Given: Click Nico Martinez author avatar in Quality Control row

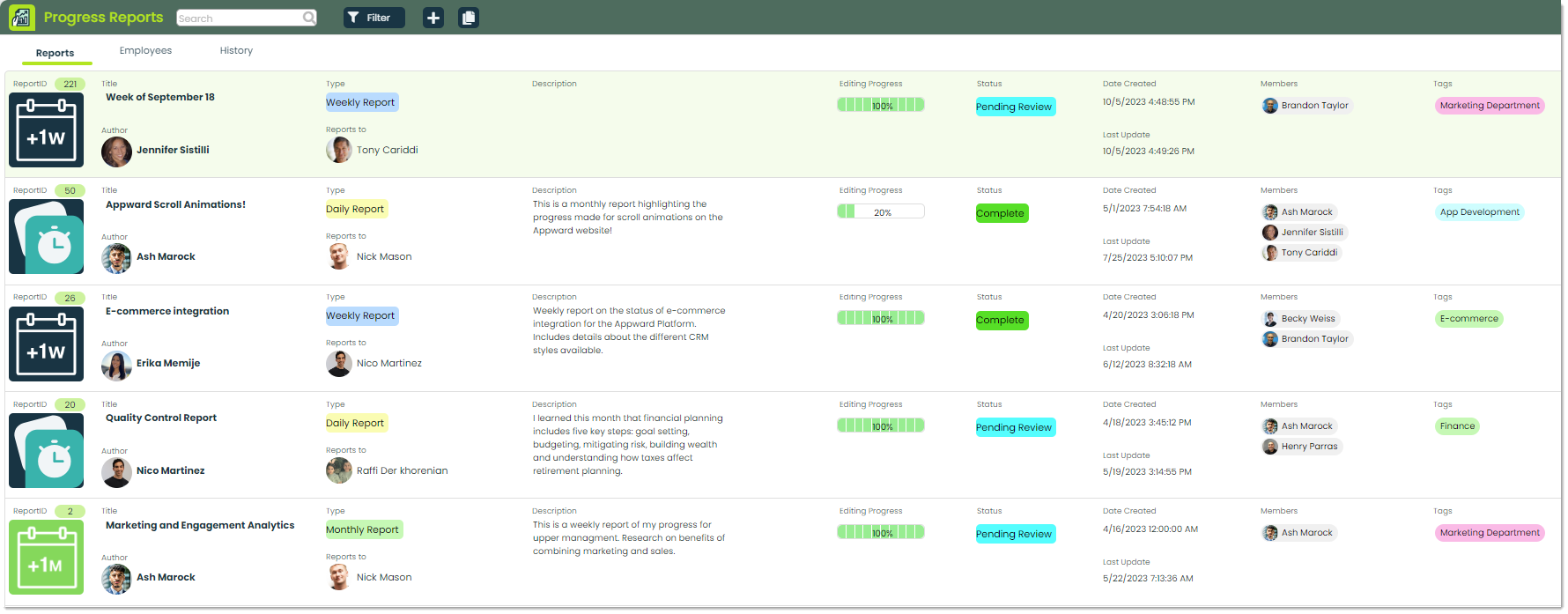Looking at the screenshot, I should tap(116, 472).
